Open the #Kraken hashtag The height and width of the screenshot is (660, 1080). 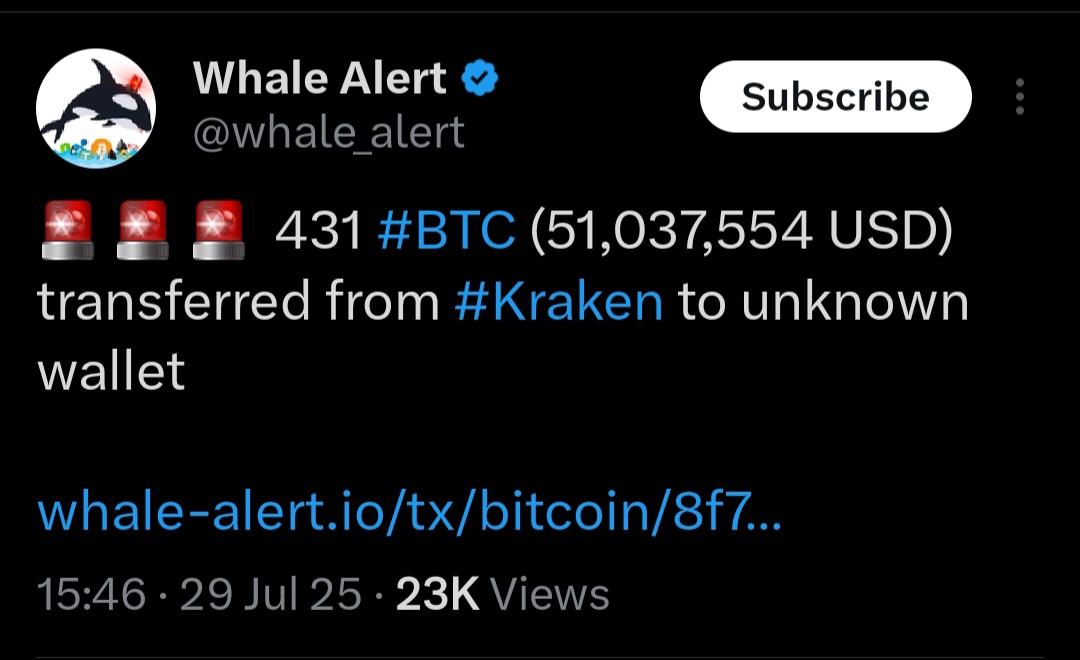pos(559,302)
